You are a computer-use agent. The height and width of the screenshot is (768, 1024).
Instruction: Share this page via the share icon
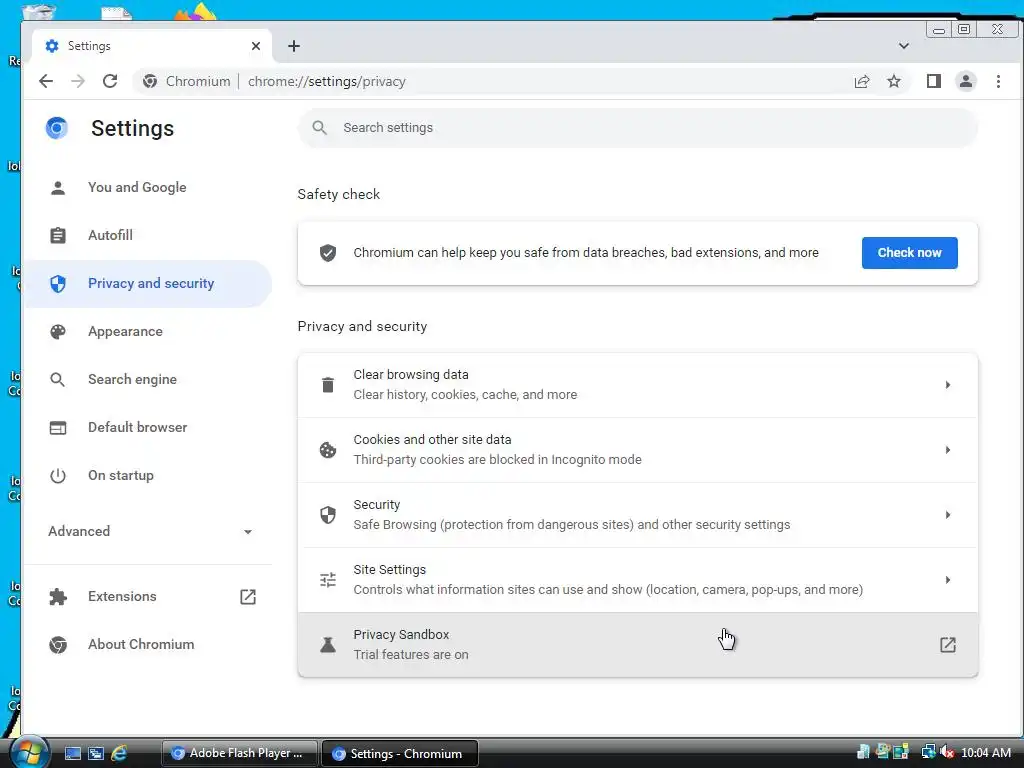(862, 82)
